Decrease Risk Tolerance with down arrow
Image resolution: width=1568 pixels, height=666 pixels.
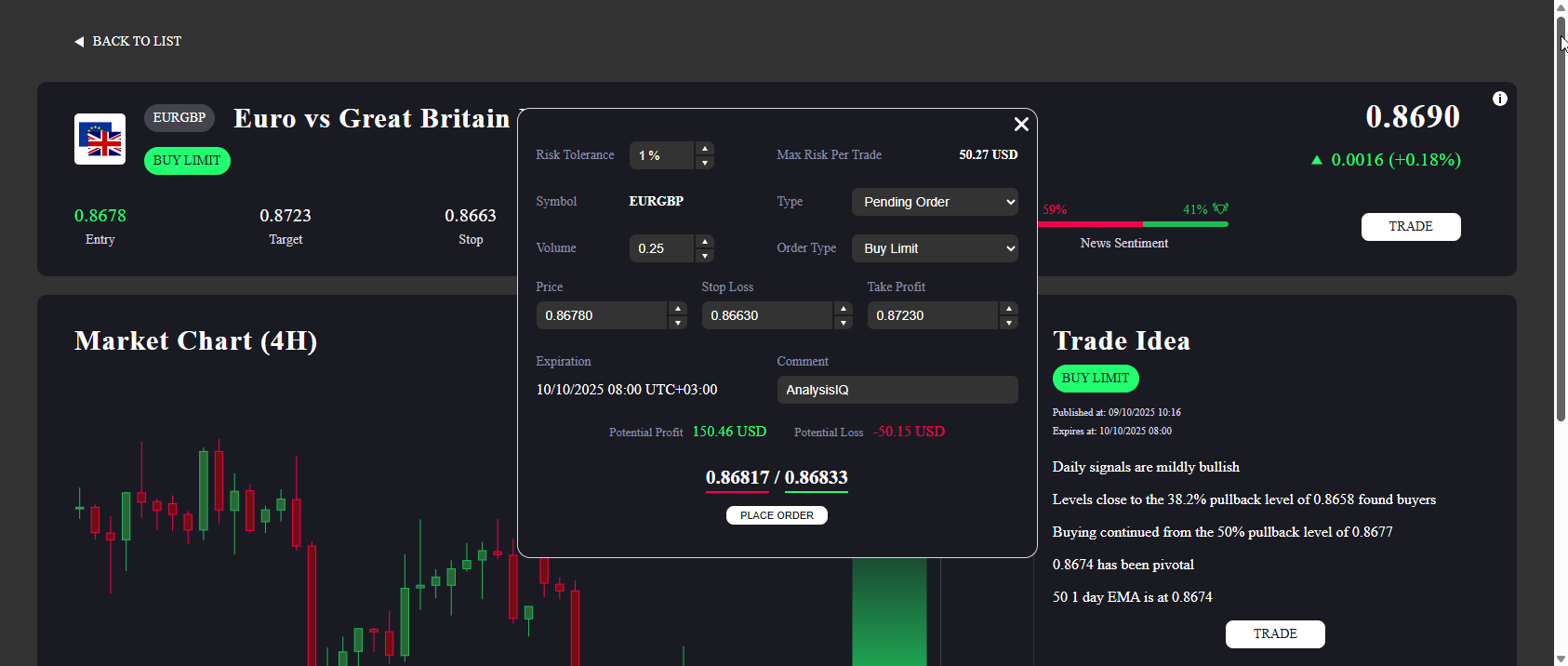705,163
